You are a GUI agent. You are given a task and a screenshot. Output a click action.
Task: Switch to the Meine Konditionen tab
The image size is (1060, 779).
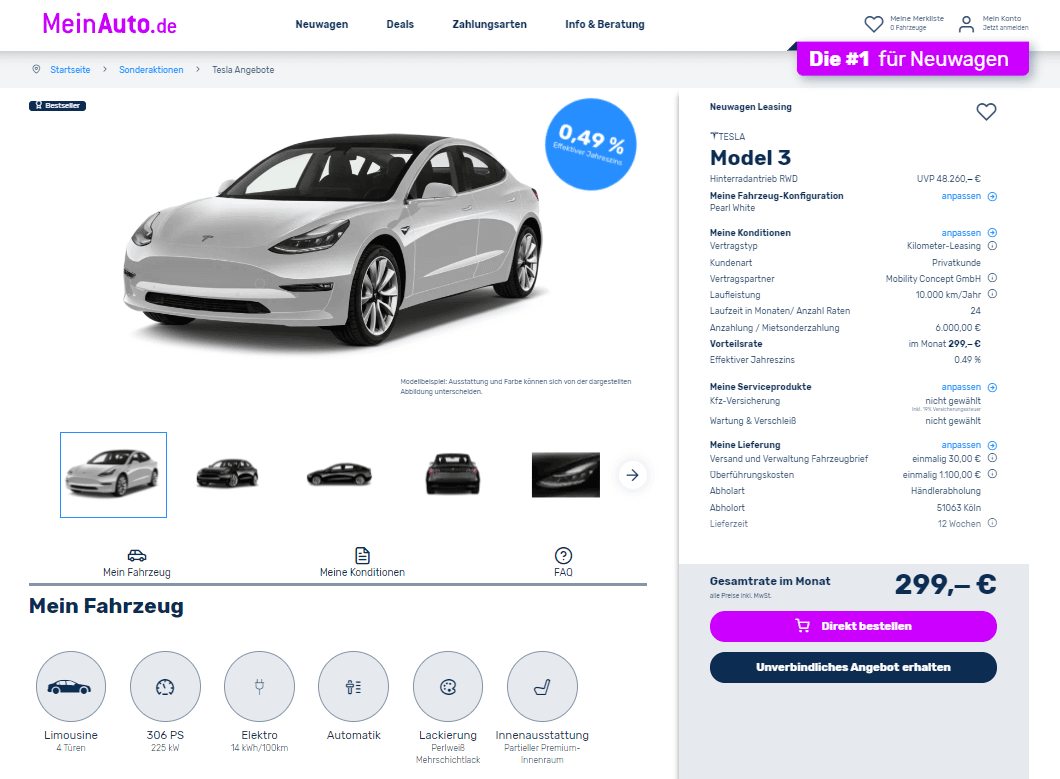point(362,563)
